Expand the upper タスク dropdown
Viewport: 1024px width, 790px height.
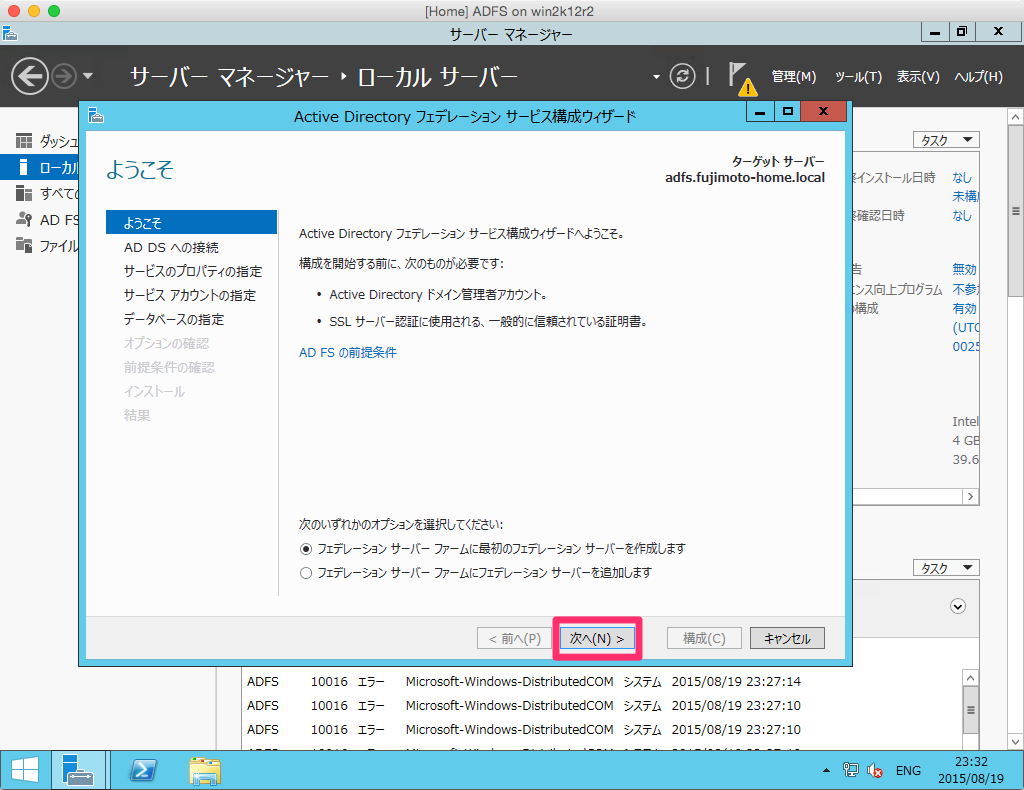click(x=945, y=141)
